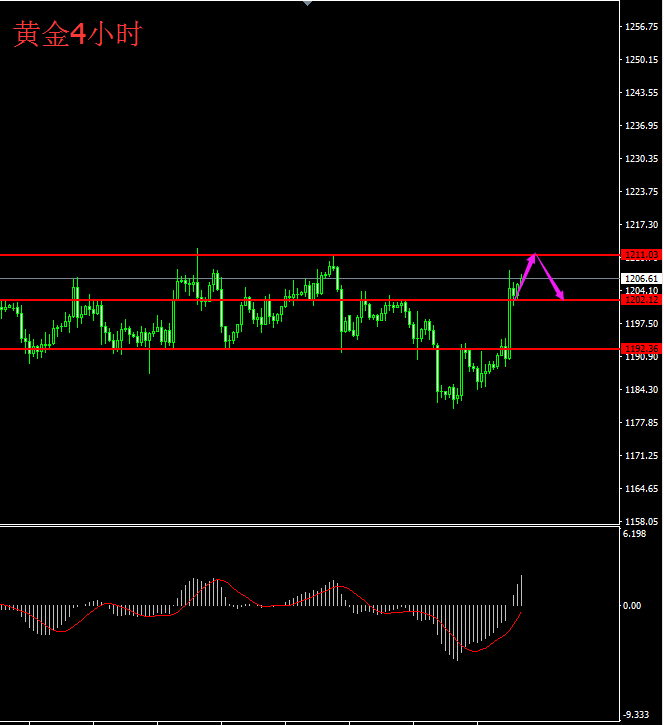
Task: Click the 1184.30 price axis value
Action: (x=641, y=390)
